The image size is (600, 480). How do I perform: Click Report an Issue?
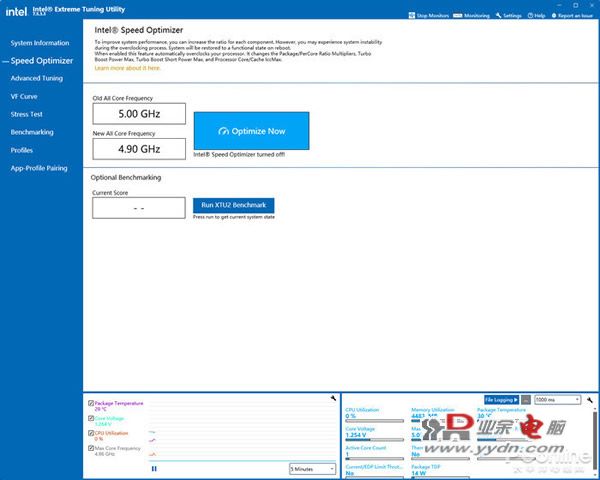572,16
